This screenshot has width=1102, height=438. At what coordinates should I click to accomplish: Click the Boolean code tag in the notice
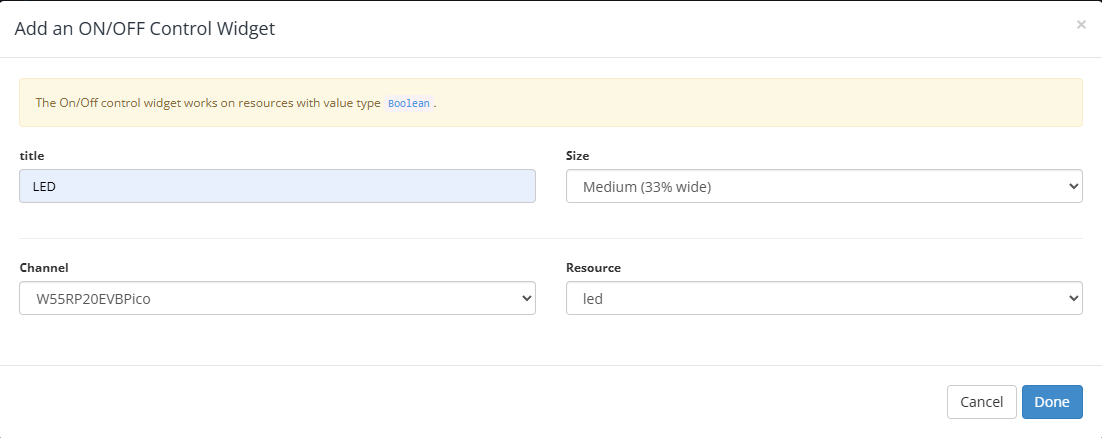coord(409,103)
